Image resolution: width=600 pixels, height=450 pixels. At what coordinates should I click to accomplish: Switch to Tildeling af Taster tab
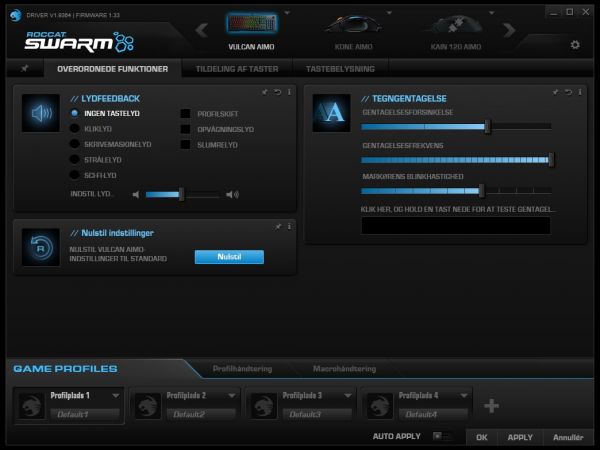237,69
